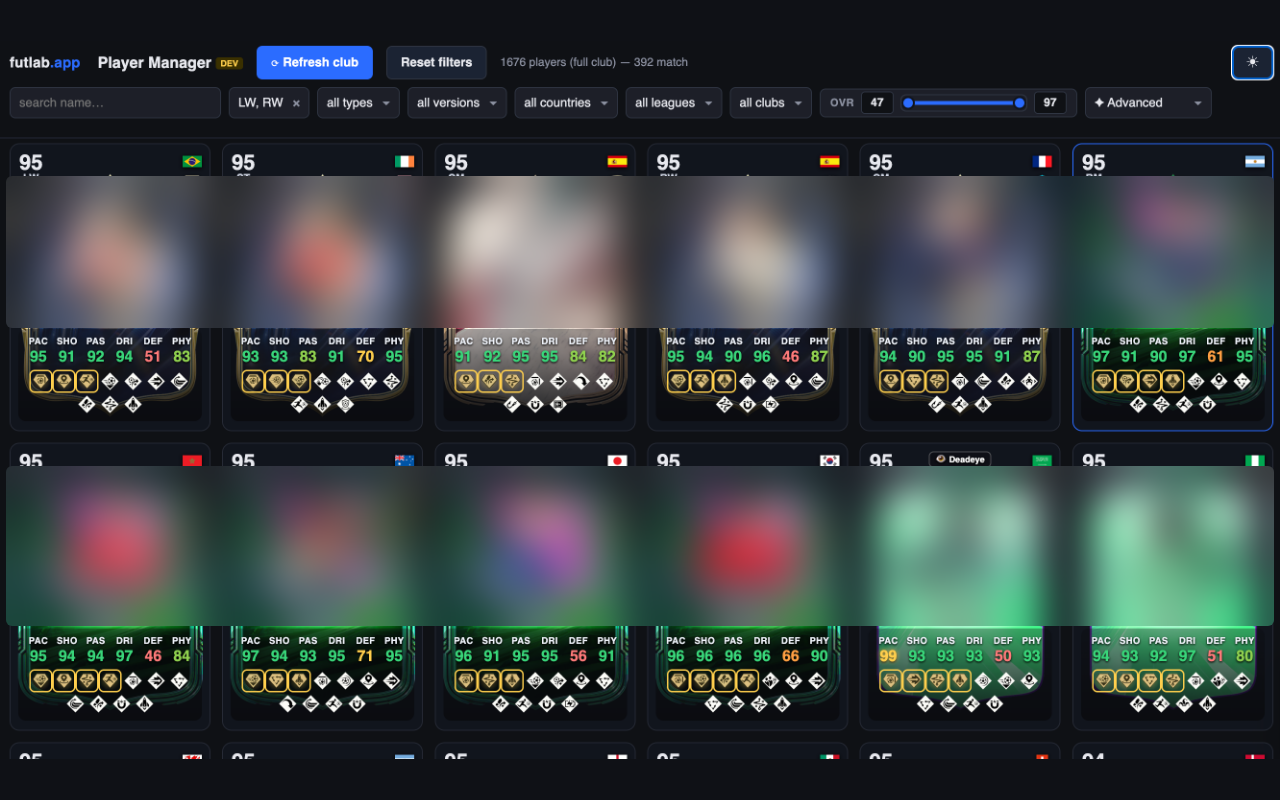Click the OVR slider left handle
The image size is (1280, 800).
(908, 103)
